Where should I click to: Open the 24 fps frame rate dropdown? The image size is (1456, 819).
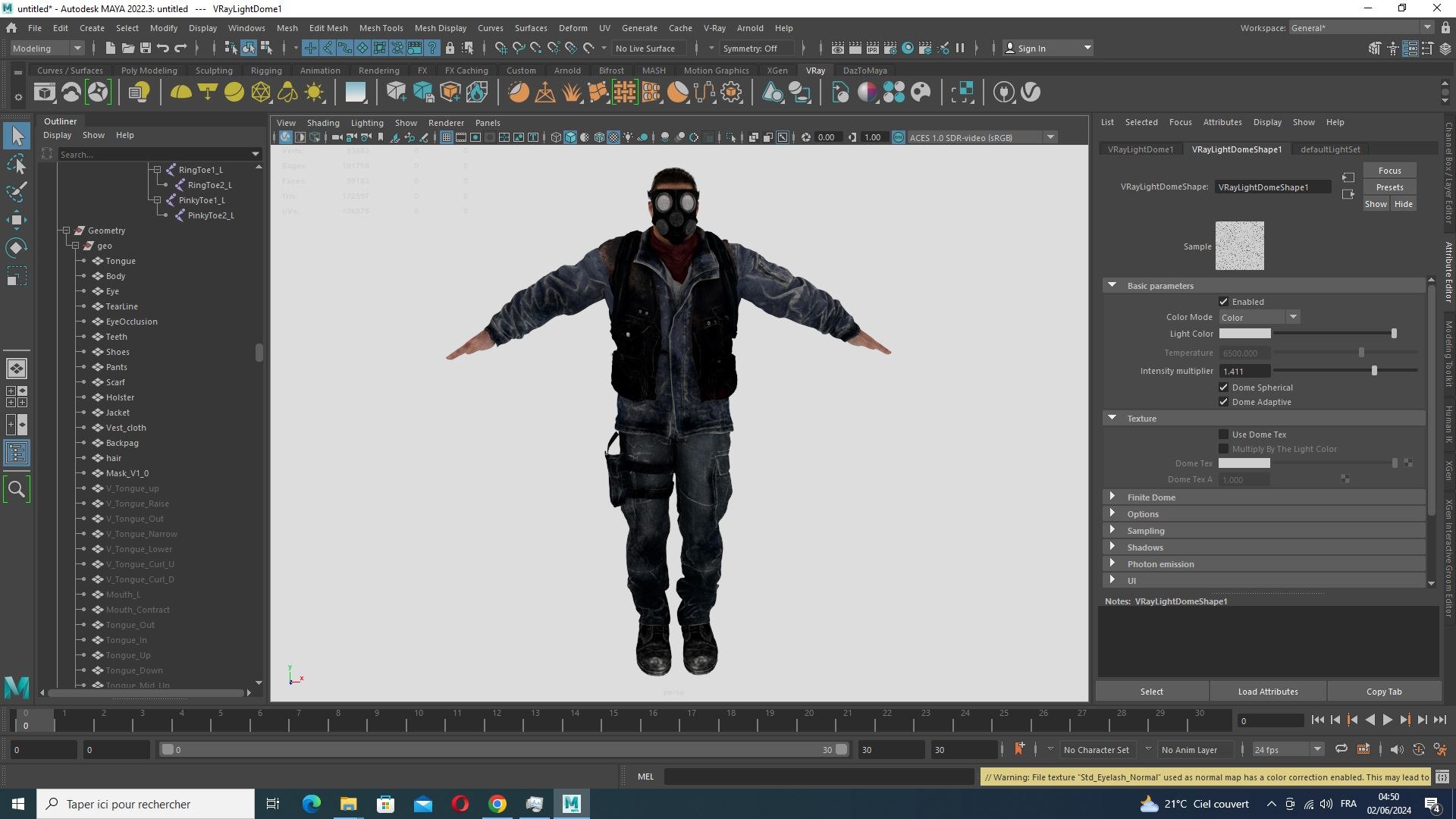(x=1288, y=749)
